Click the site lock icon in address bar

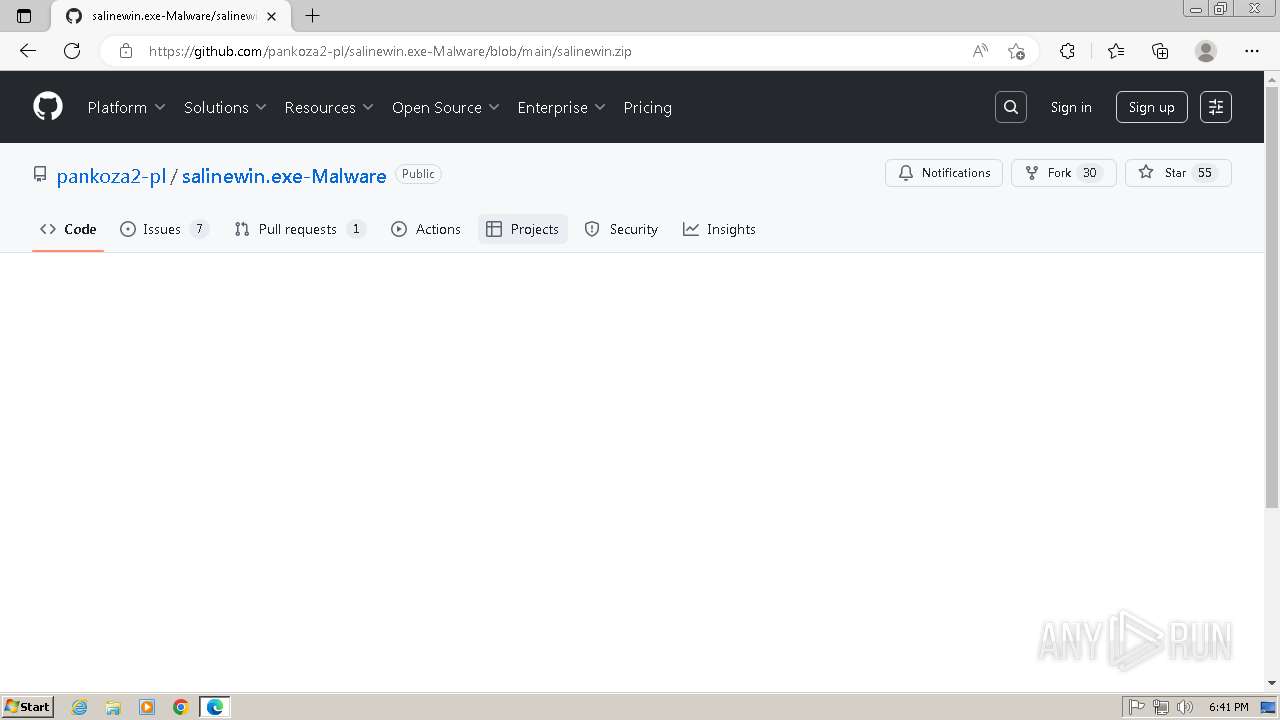125,51
